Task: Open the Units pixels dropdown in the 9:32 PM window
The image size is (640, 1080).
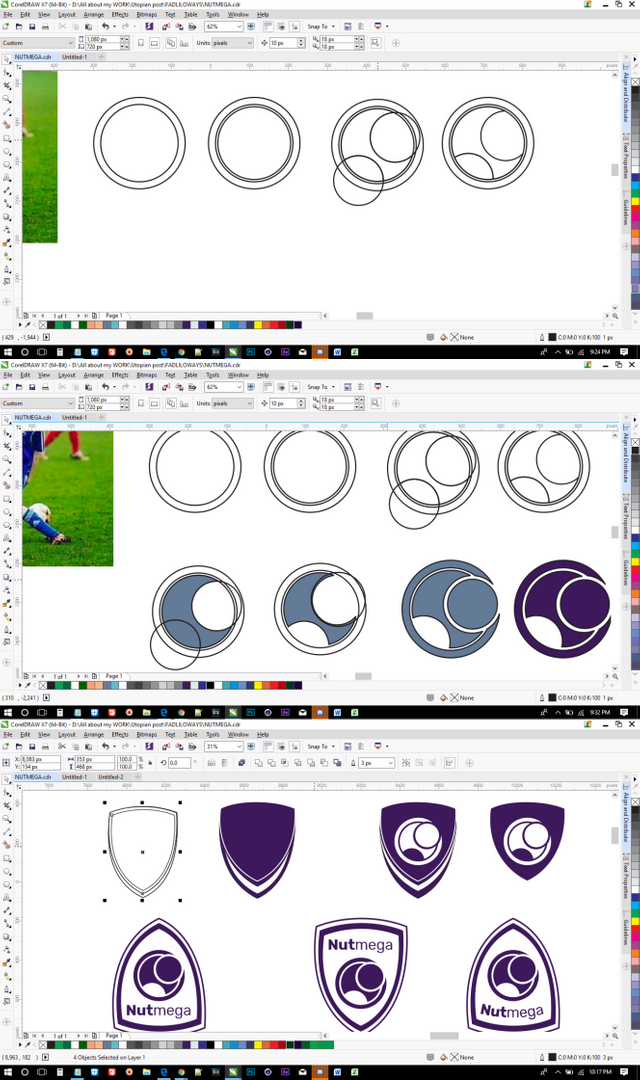Action: pos(249,403)
